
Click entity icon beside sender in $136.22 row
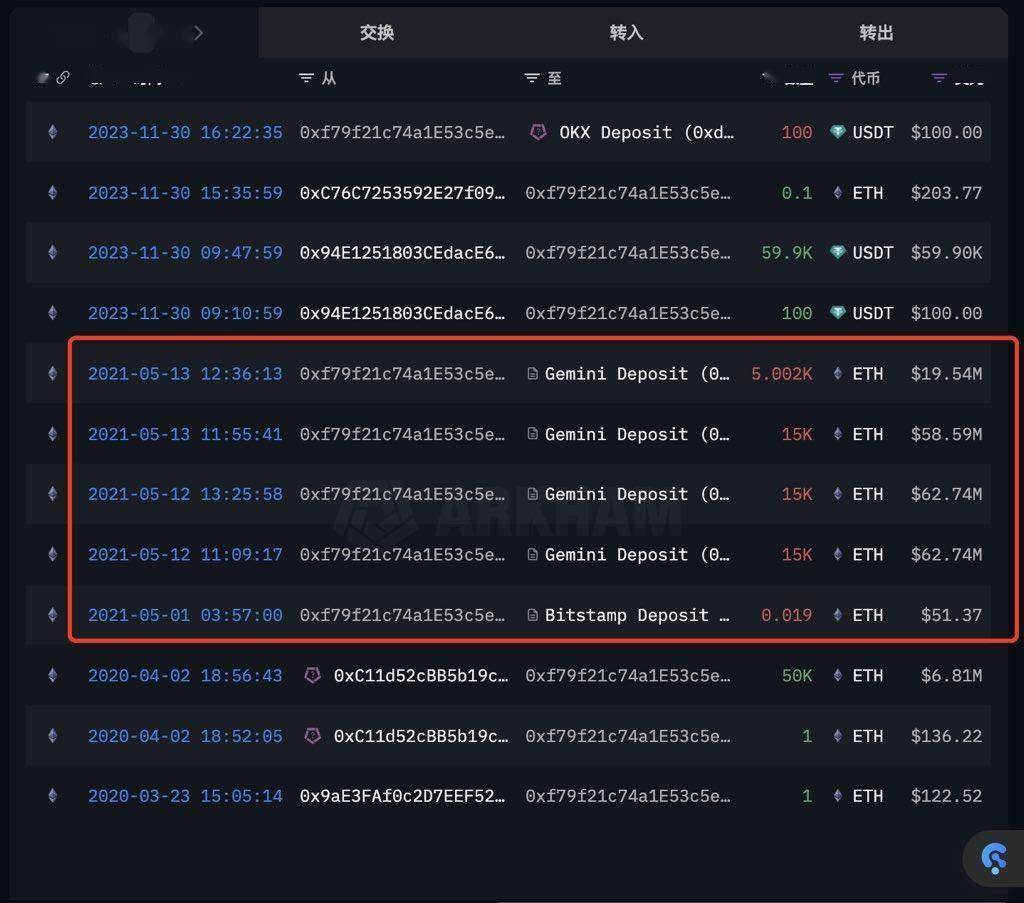pyautogui.click(x=313, y=736)
